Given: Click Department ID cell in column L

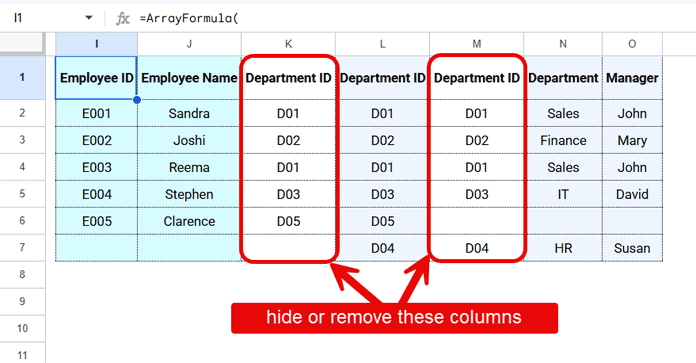Looking at the screenshot, I should click(383, 78).
